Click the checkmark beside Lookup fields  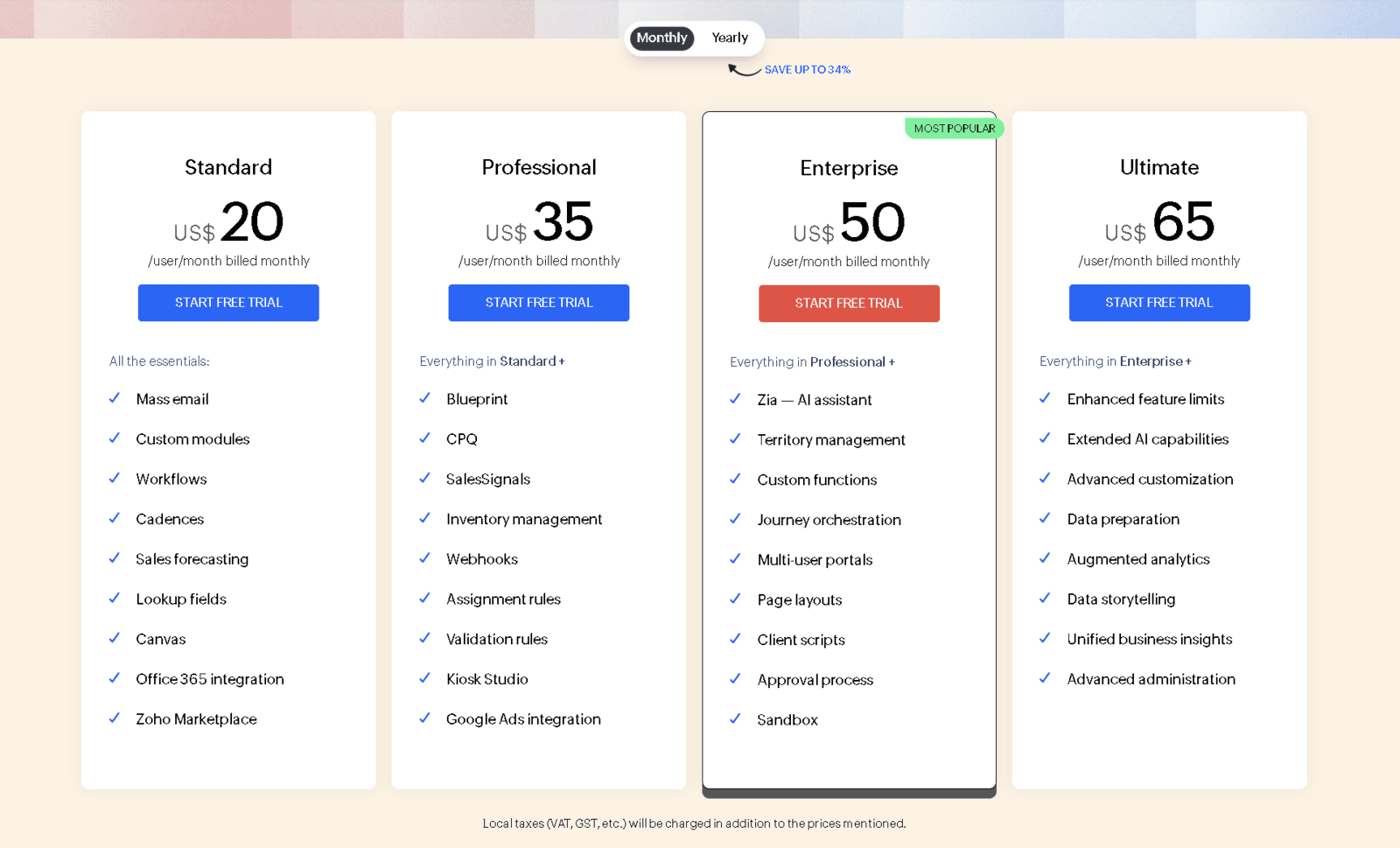coord(115,599)
